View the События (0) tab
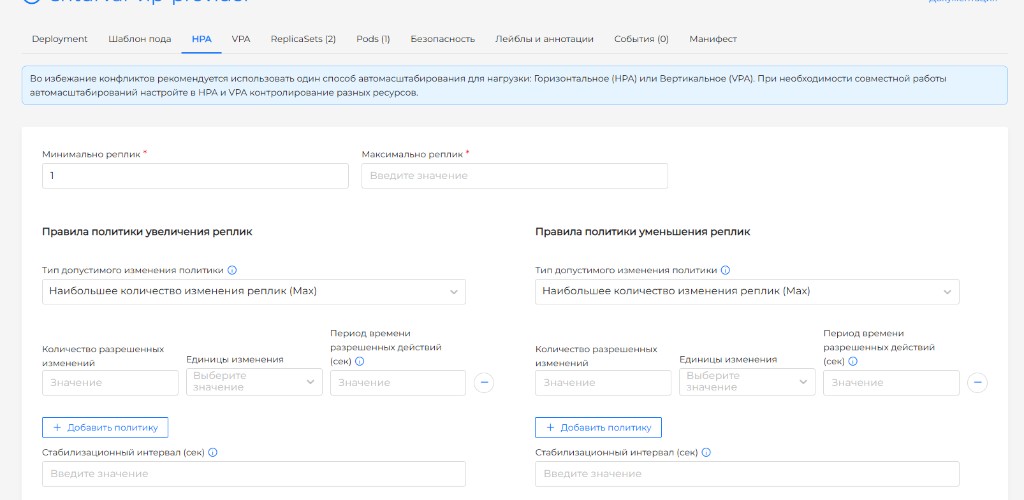This screenshot has width=1024, height=500. click(641, 39)
